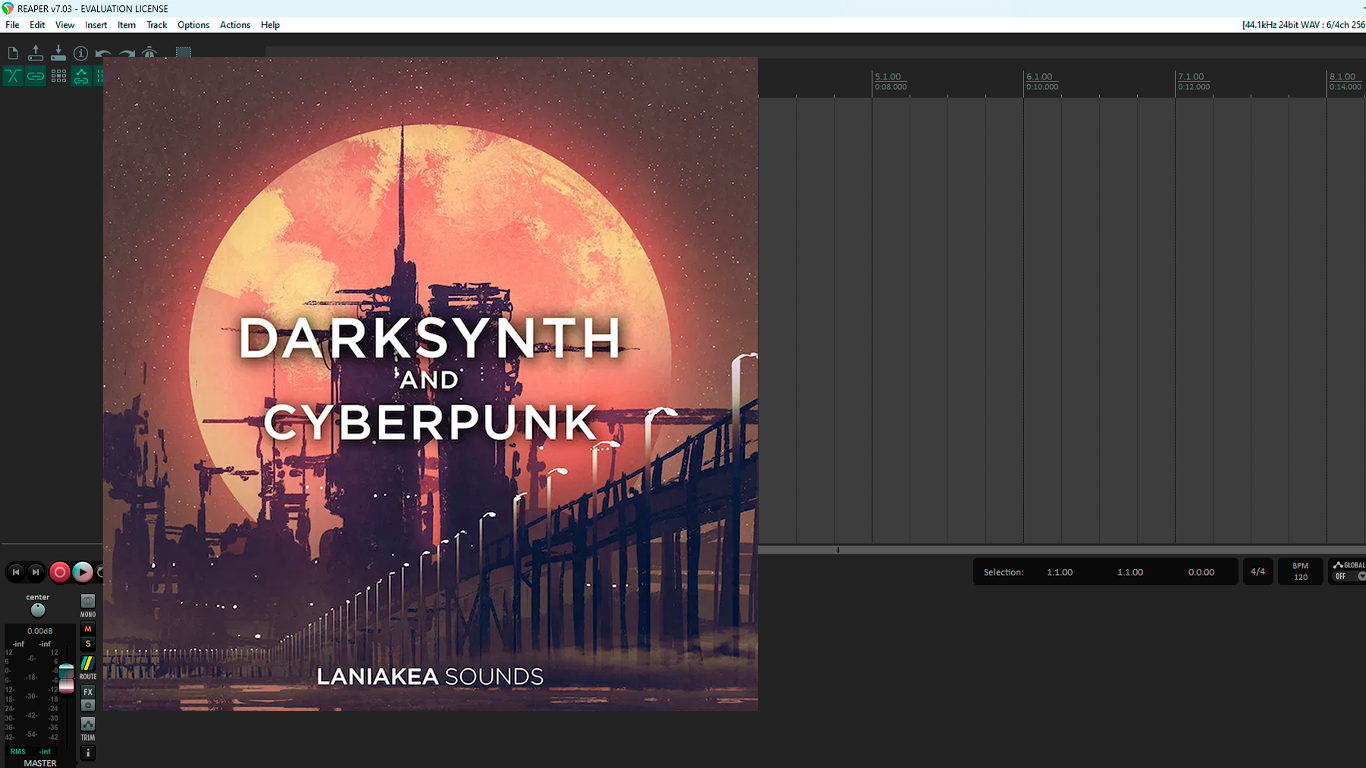This screenshot has height=768, width=1366.
Task: Toggle the metronome icon in toolbar
Action: pos(150,53)
